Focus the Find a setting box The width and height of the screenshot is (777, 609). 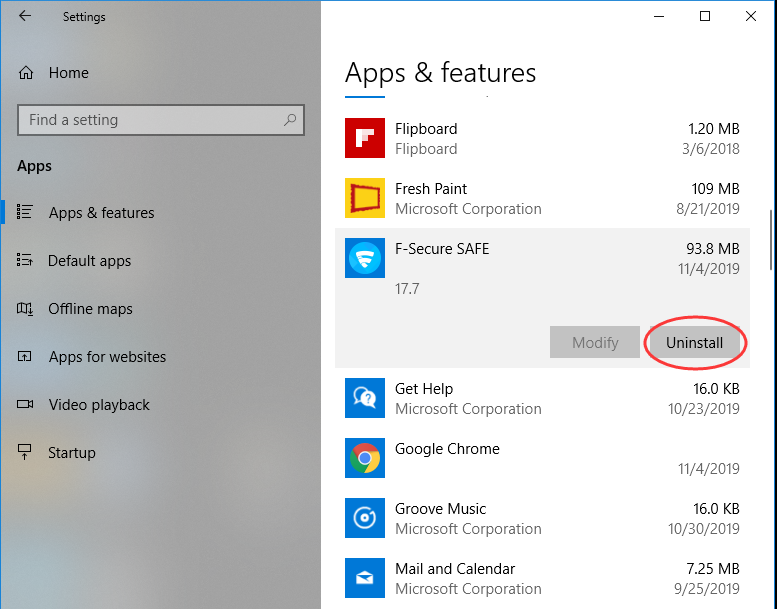(161, 119)
